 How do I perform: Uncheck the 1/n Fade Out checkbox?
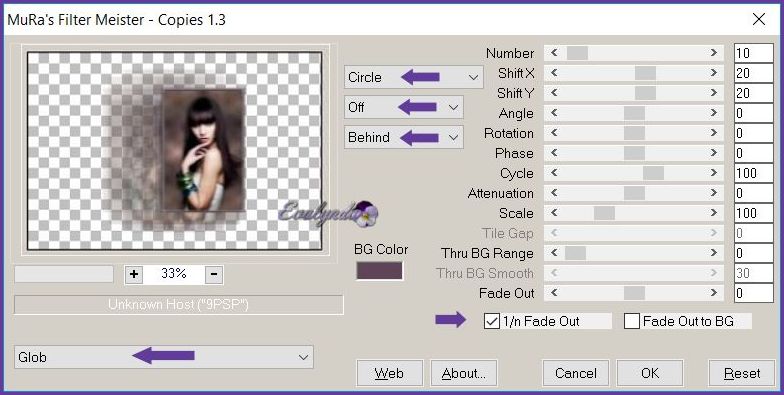[492, 322]
